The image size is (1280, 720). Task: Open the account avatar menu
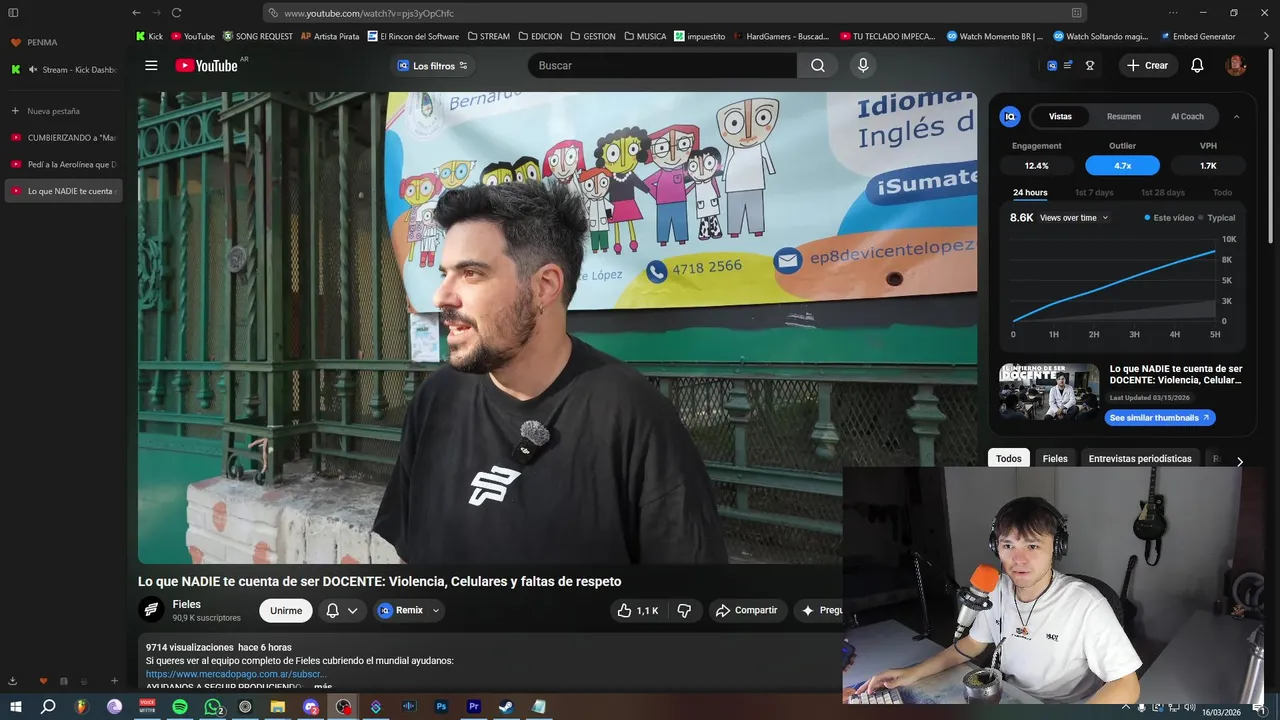click(x=1236, y=66)
